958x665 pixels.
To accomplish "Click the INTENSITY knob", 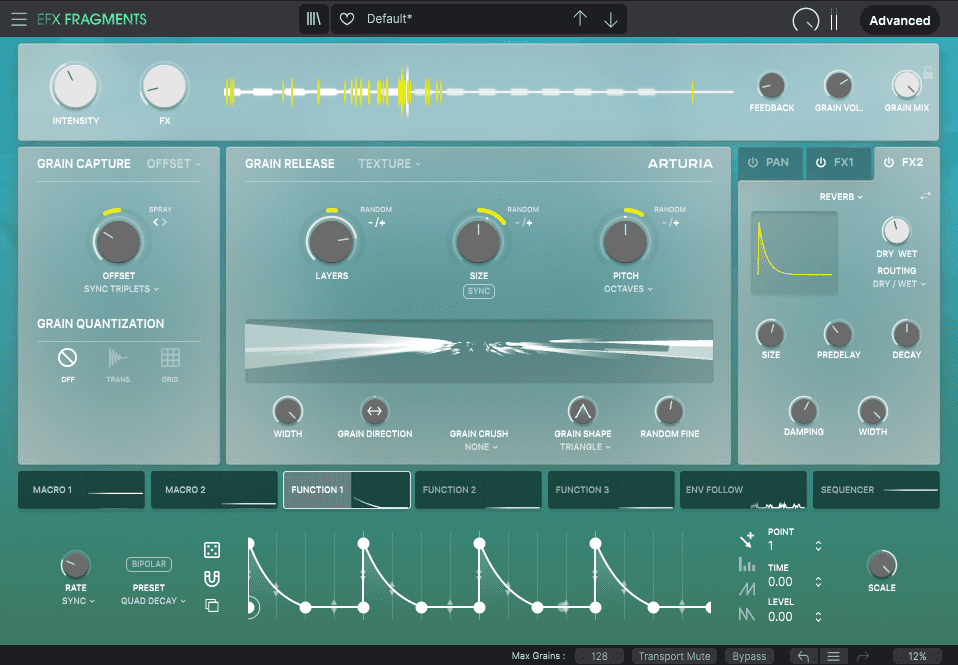I will click(x=75, y=86).
